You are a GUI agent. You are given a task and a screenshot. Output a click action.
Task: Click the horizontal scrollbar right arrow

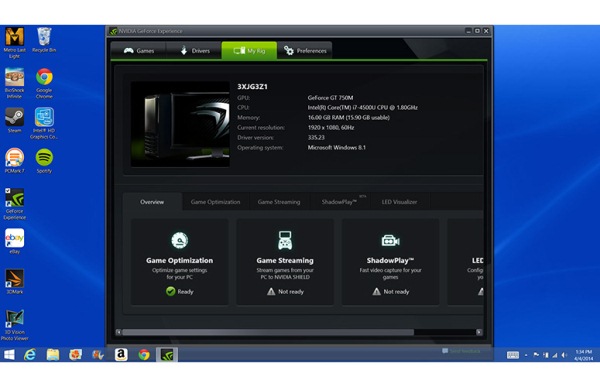479,332
